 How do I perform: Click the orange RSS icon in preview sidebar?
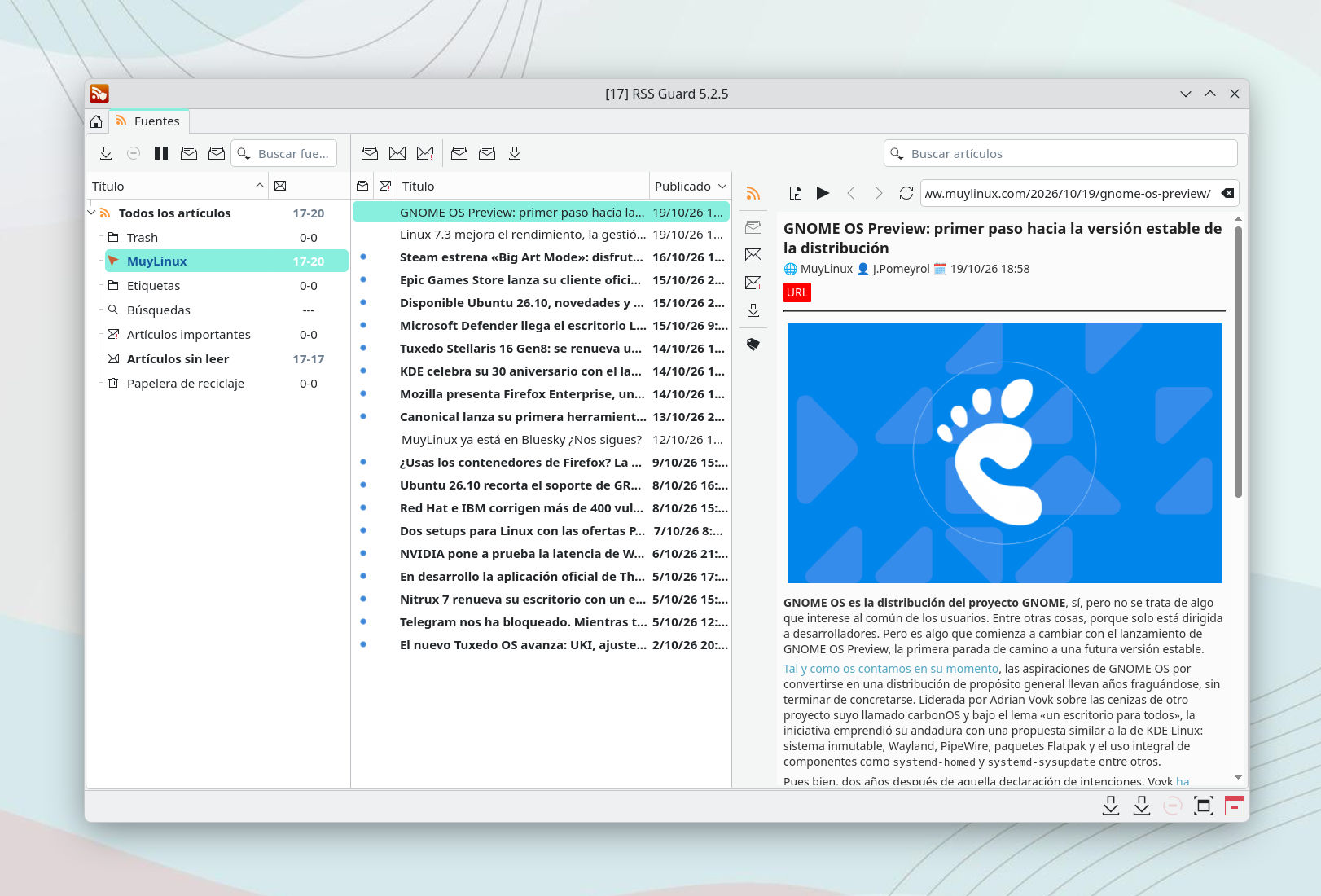point(753,194)
